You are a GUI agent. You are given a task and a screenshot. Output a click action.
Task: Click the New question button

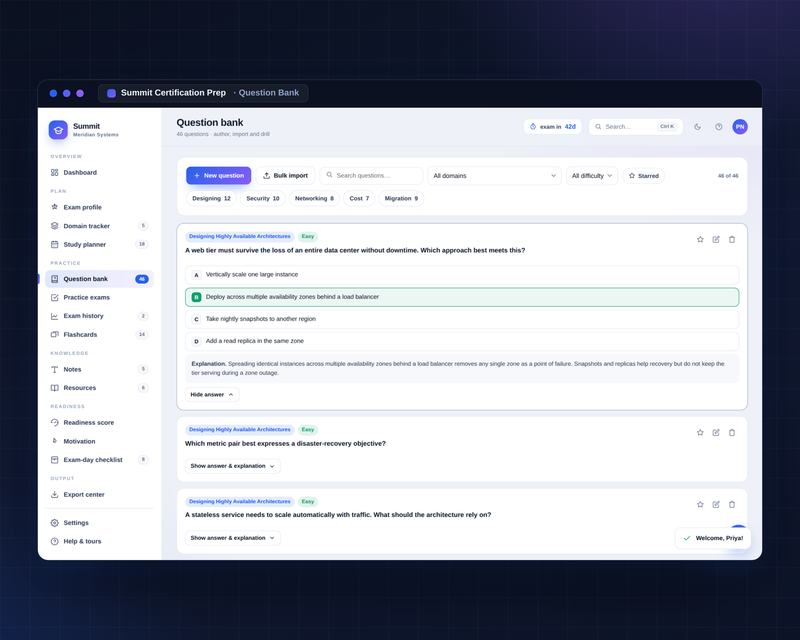(218, 176)
